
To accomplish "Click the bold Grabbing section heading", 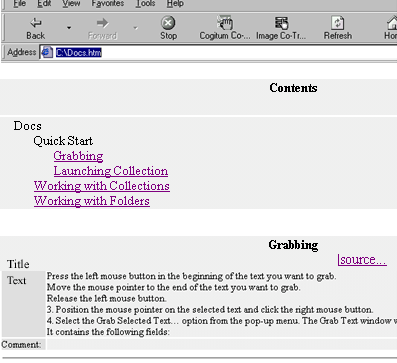I will 293,245.
